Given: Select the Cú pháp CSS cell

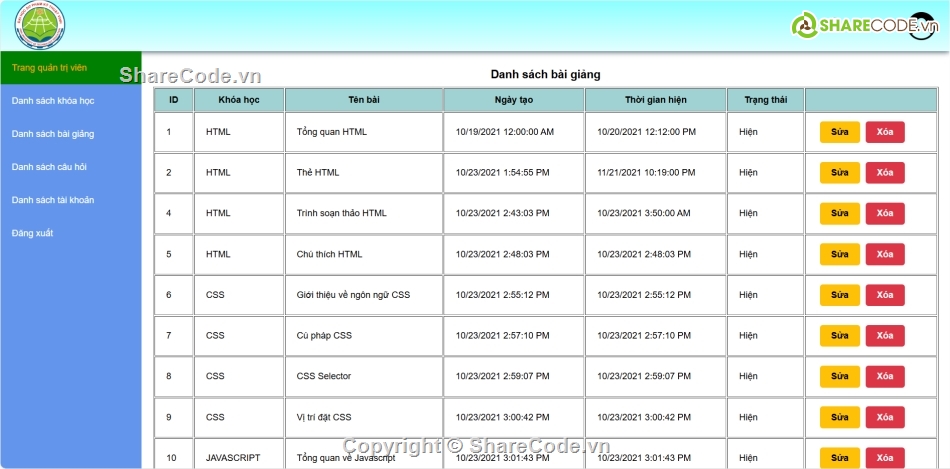Looking at the screenshot, I should pyautogui.click(x=364, y=336).
